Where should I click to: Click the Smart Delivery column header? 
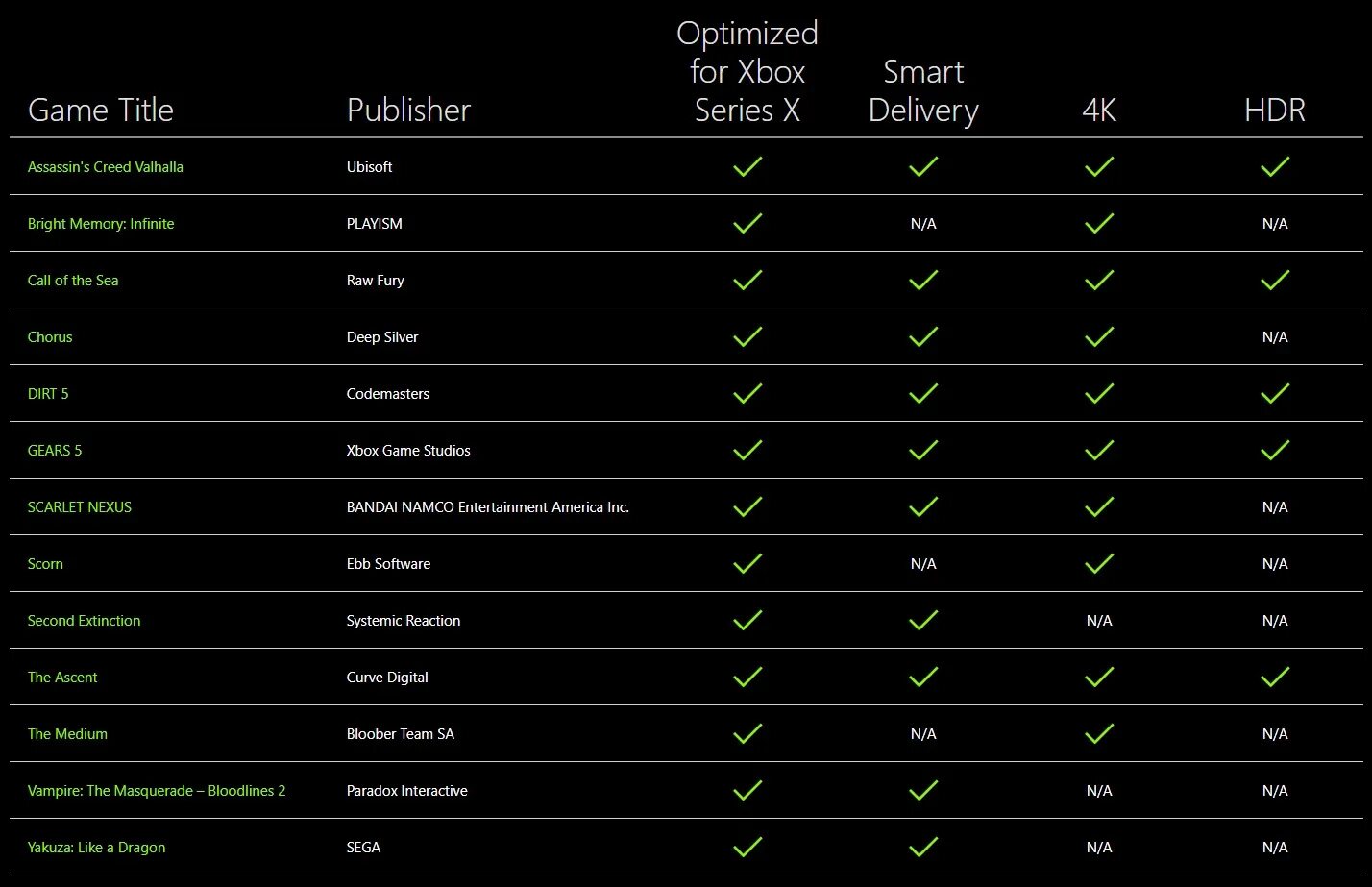pyautogui.click(x=923, y=91)
